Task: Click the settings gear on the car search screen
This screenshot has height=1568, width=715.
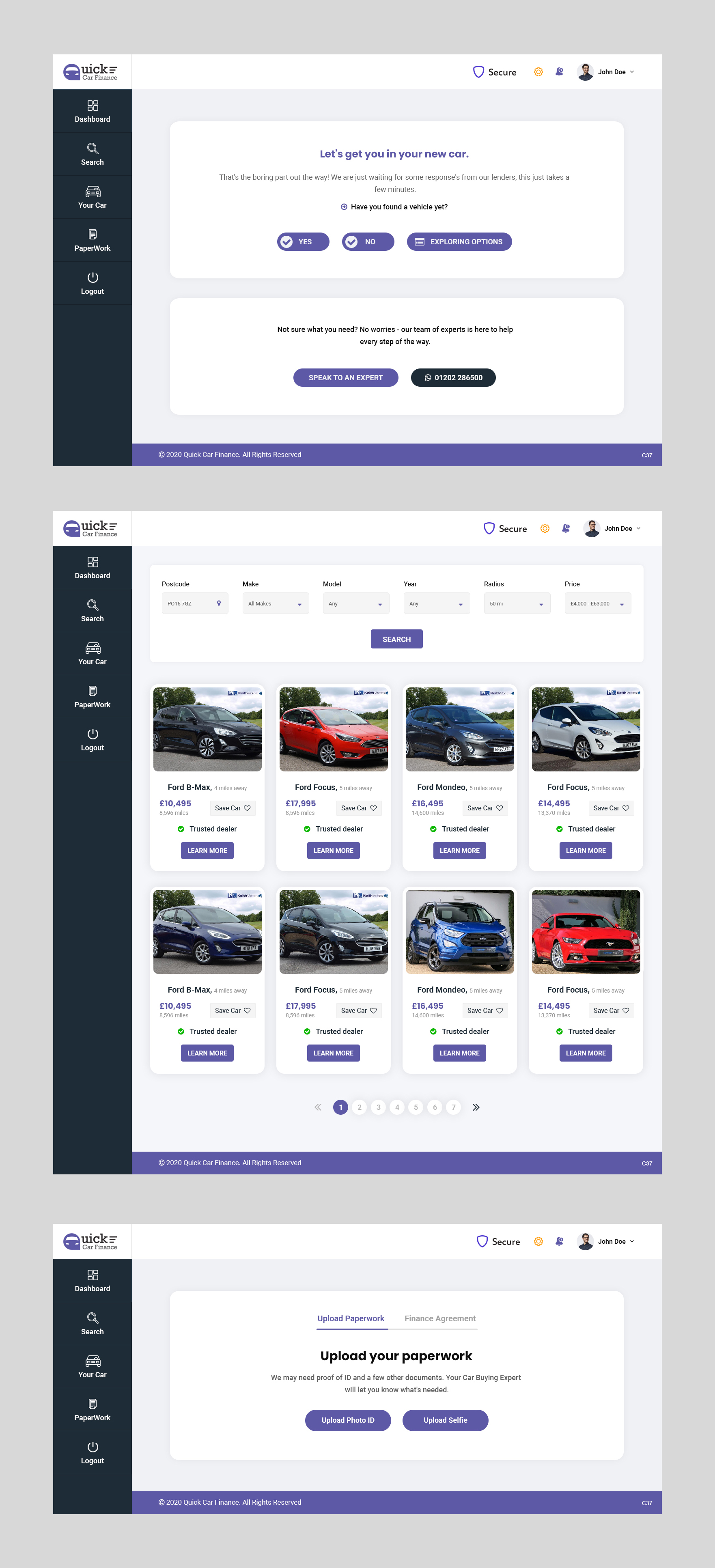Action: (545, 528)
